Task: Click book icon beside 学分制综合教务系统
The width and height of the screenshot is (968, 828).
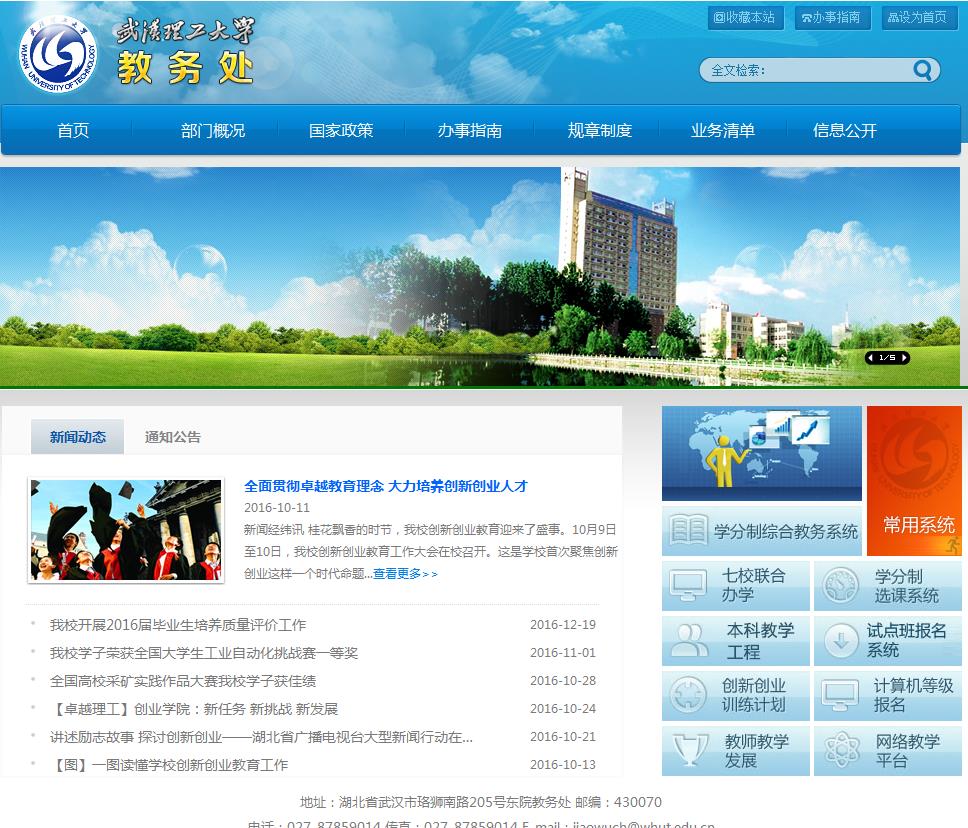Action: 688,530
